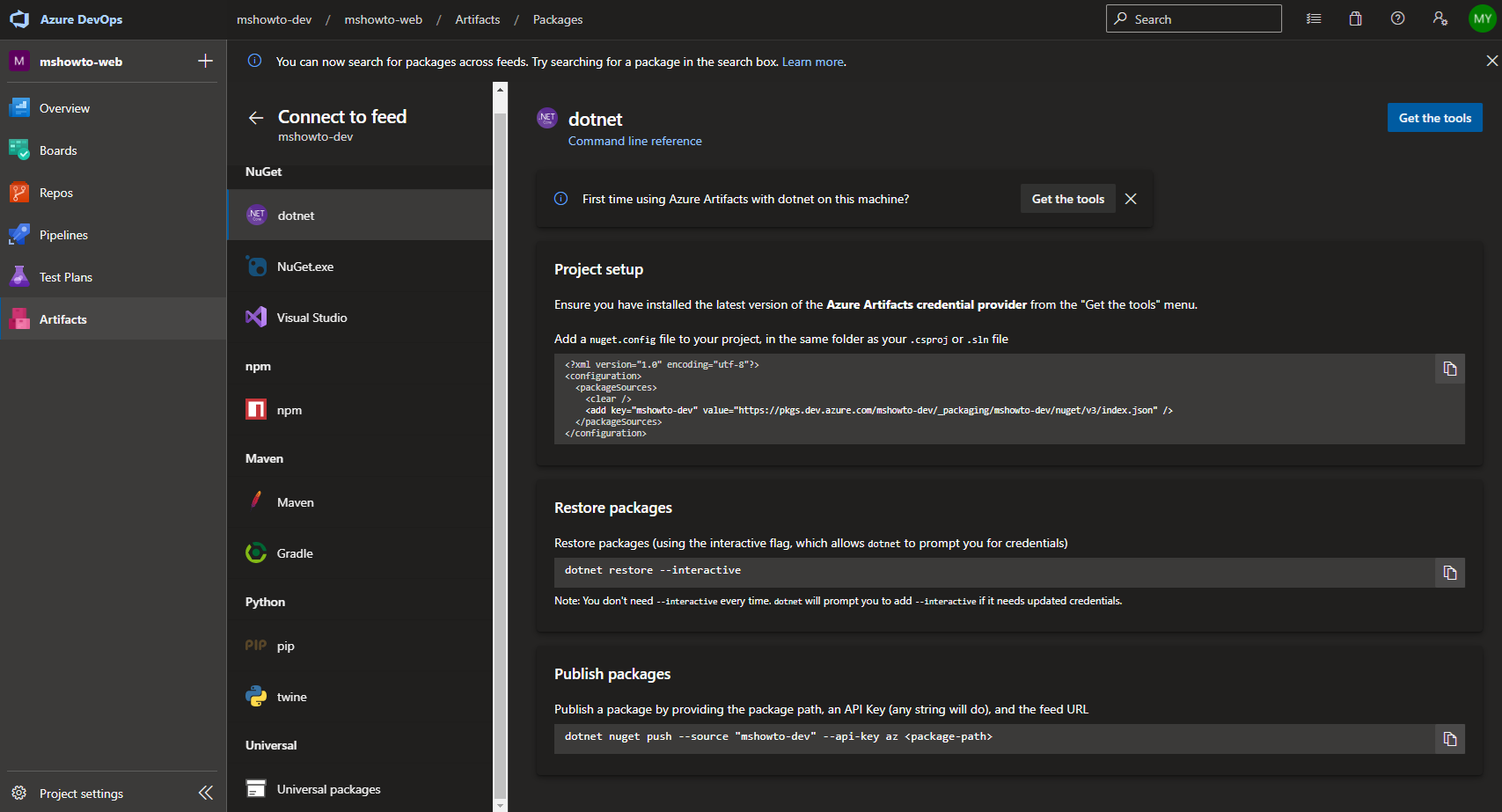Screen dimensions: 1502x812
Task: Click the Test Plans flask icon
Action: click(19, 277)
